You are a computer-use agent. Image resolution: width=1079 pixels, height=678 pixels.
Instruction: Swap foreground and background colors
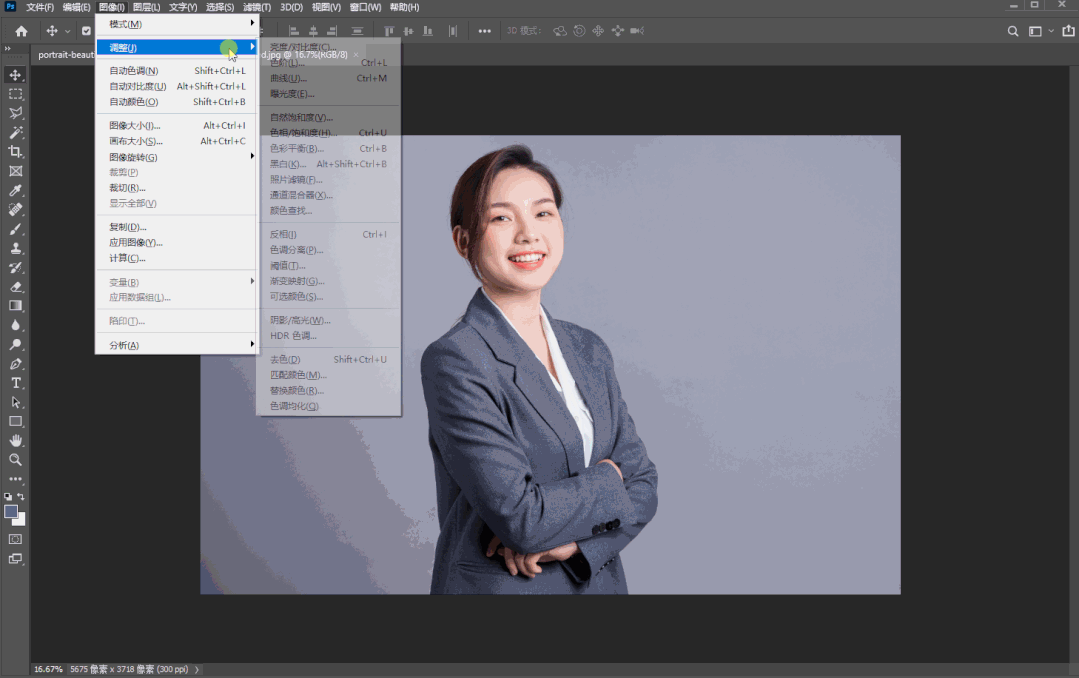tap(21, 496)
